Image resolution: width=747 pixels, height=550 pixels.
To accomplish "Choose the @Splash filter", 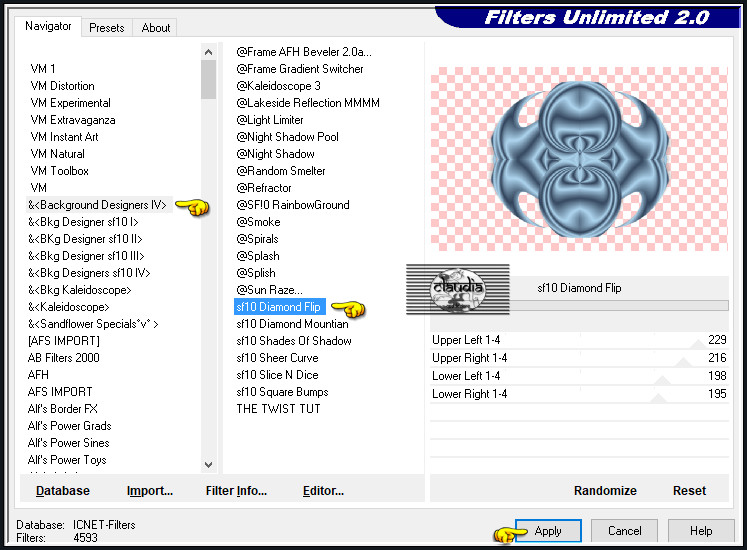I will tap(258, 256).
